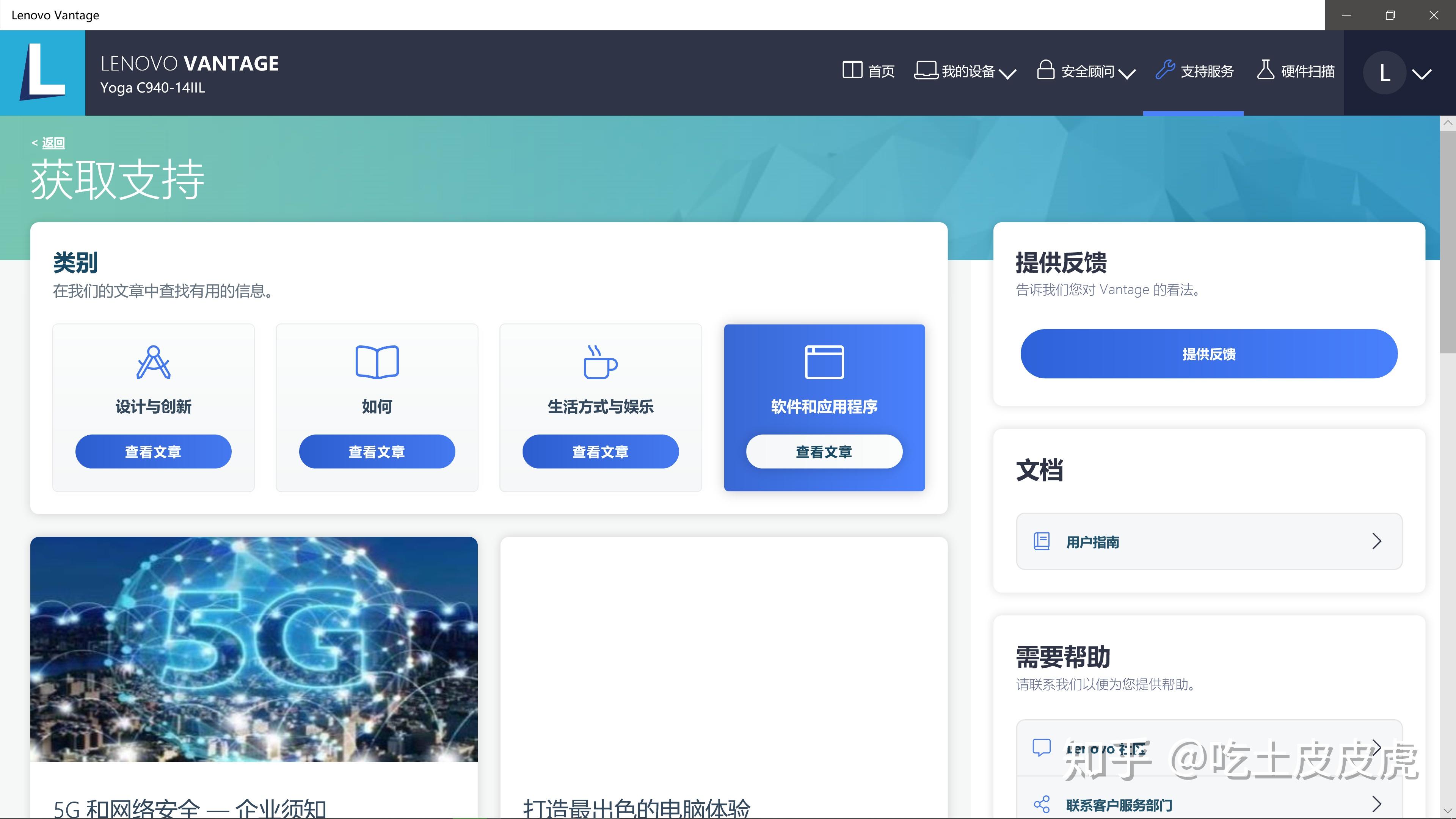Click the user guide document icon
Screen dimensions: 1456x819
[1042, 541]
